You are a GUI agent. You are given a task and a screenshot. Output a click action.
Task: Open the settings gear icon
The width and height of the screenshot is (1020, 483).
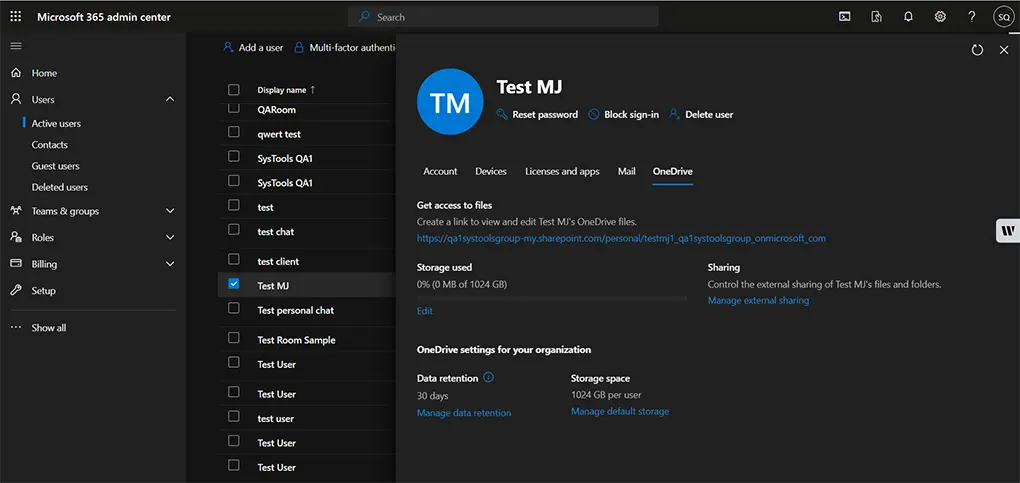pyautogui.click(x=940, y=17)
